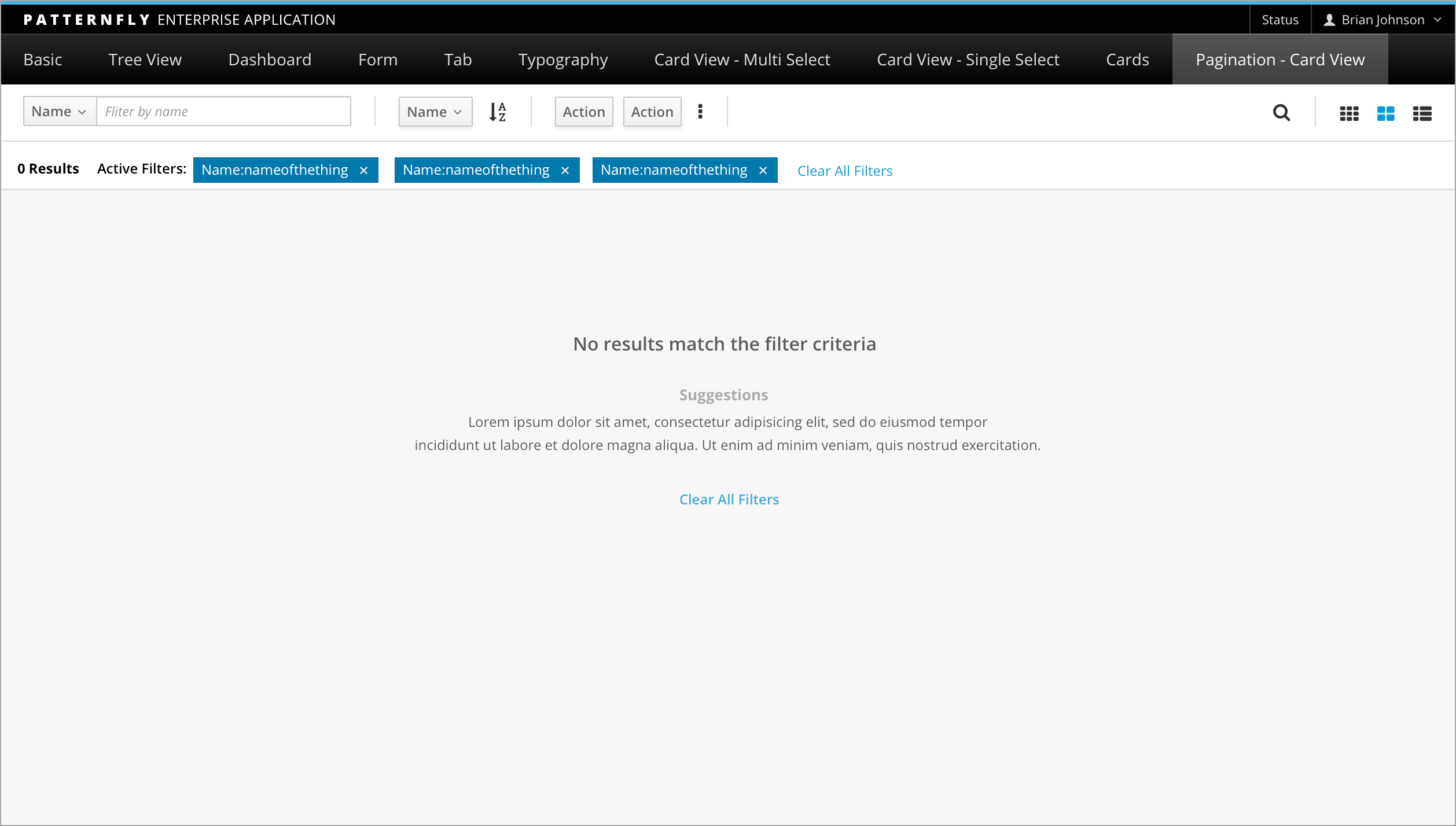Open the Status menu item
This screenshot has height=826, width=1456.
(1279, 20)
